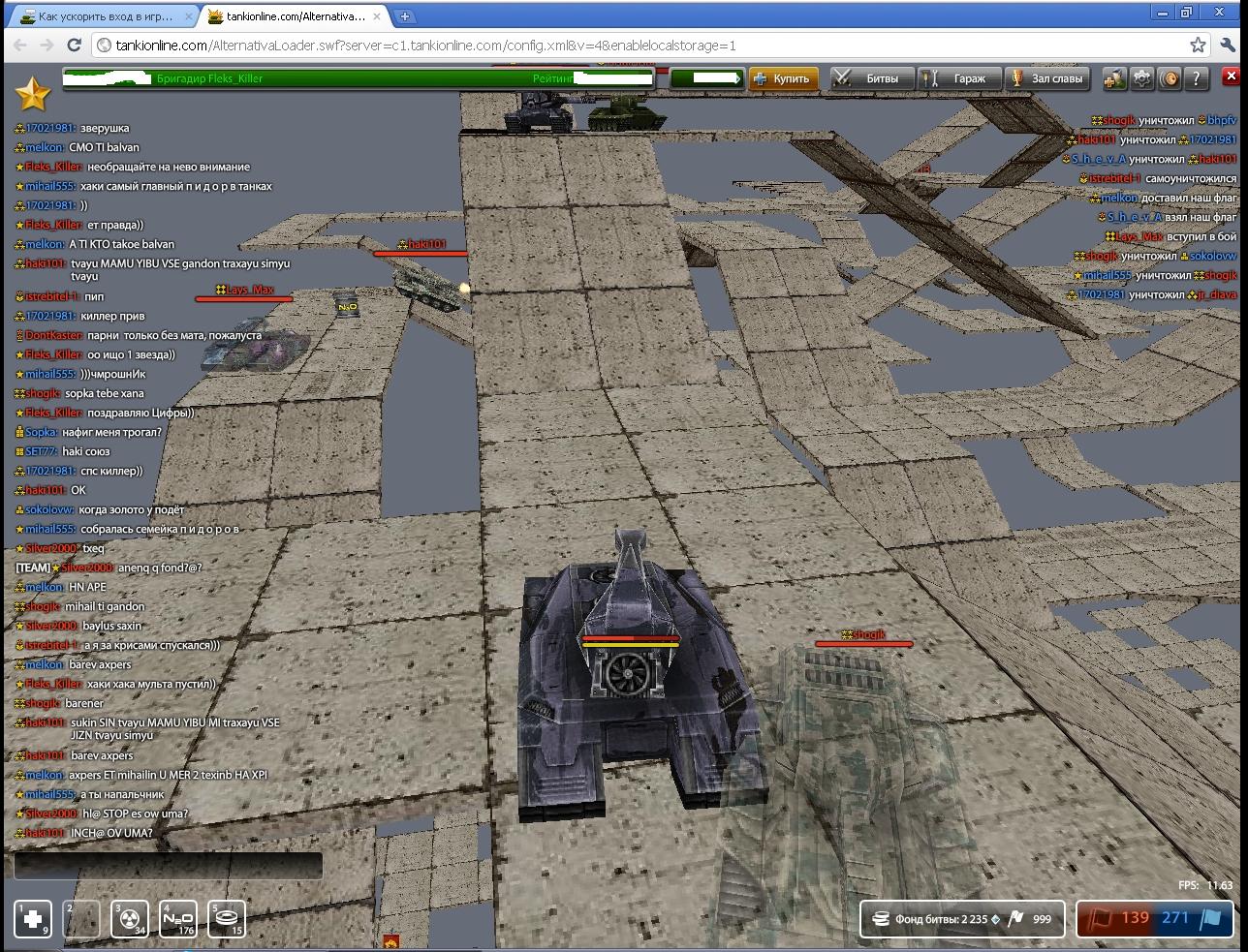
Task: Click kill feed 'melkon доставил наш флаг'
Action: (1164, 198)
